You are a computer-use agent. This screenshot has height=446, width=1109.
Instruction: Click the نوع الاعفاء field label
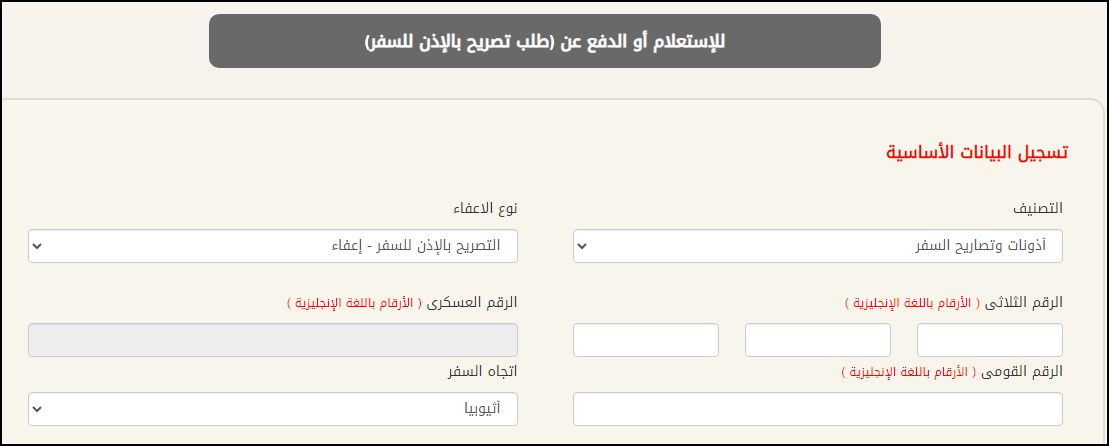point(484,209)
